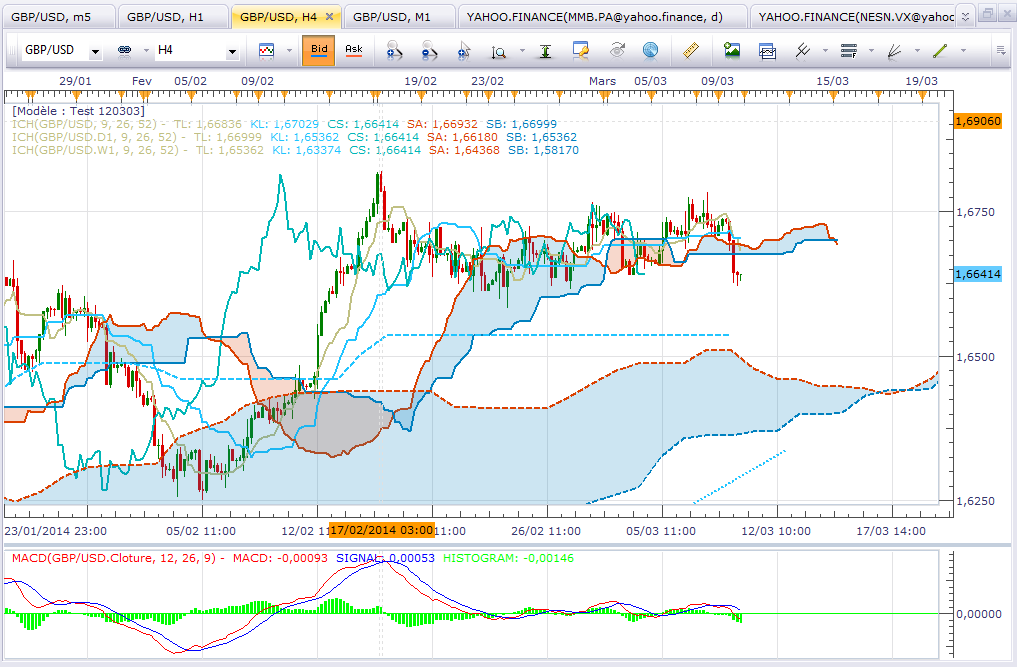The height and width of the screenshot is (667, 1017).
Task: Switch to the GBP/USD, m5 tab
Action: click(58, 17)
